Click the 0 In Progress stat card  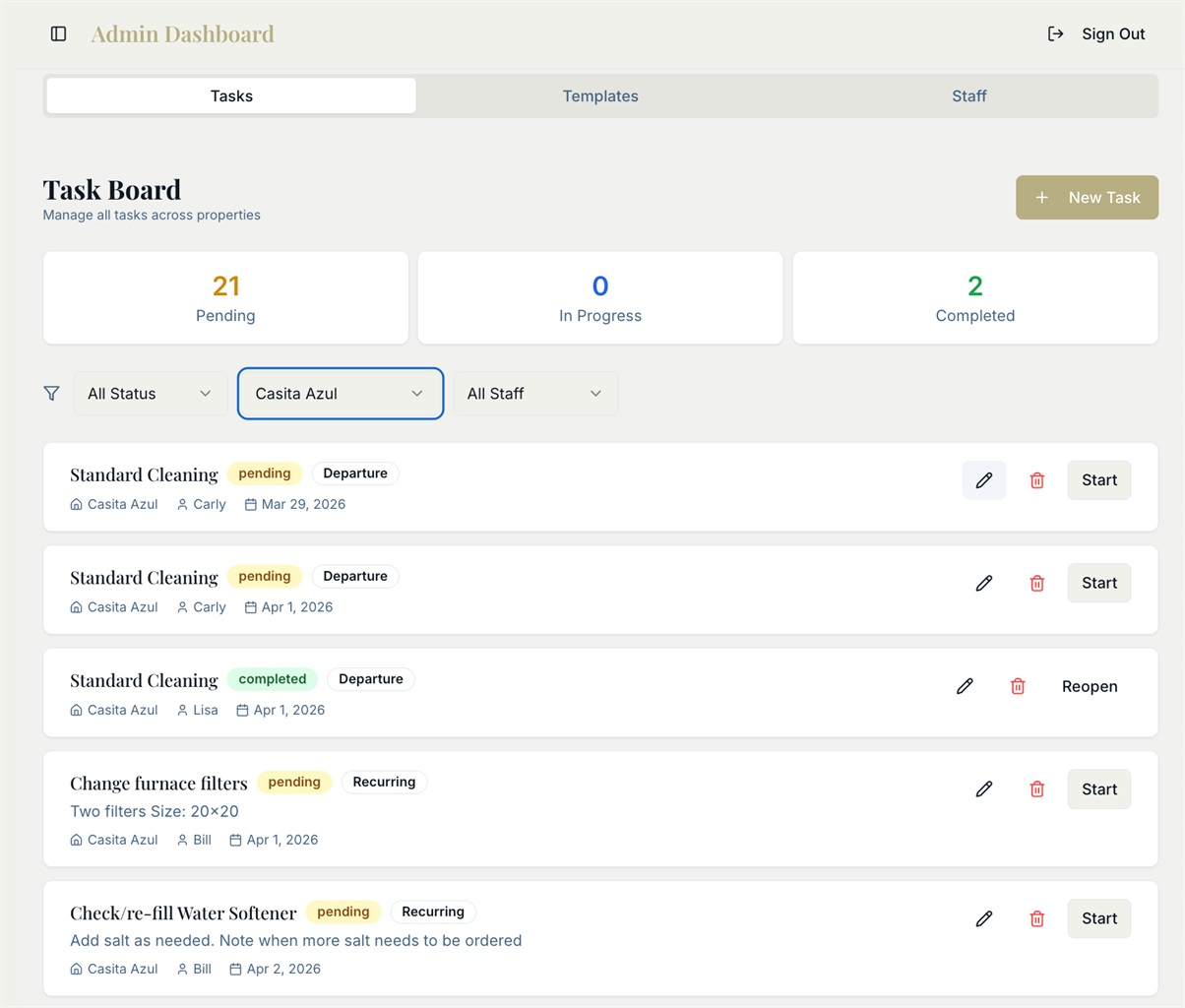pyautogui.click(x=600, y=297)
